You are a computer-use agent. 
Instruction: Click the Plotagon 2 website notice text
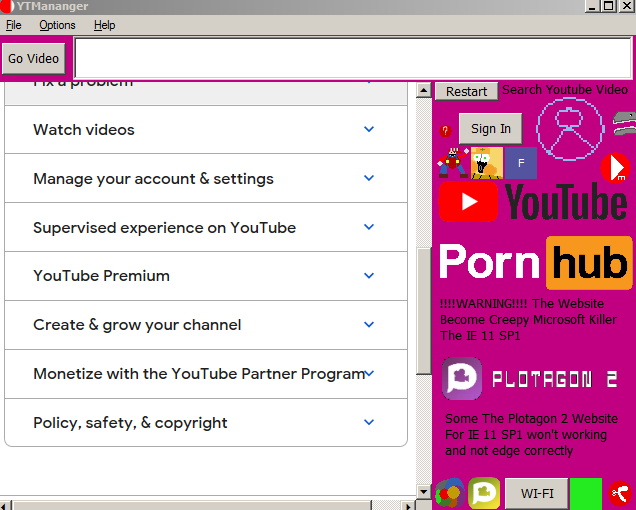[531, 435]
